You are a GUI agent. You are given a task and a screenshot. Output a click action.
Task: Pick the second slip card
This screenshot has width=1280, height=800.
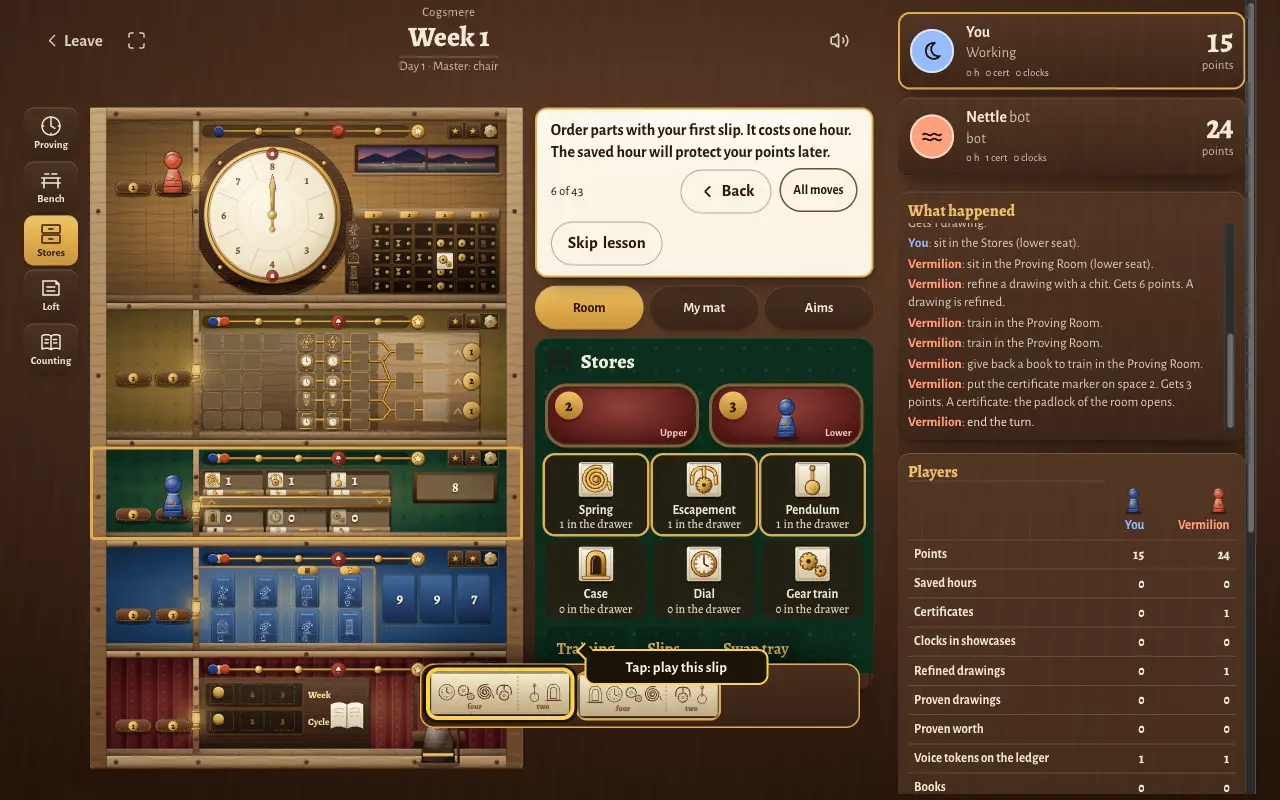tap(649, 693)
